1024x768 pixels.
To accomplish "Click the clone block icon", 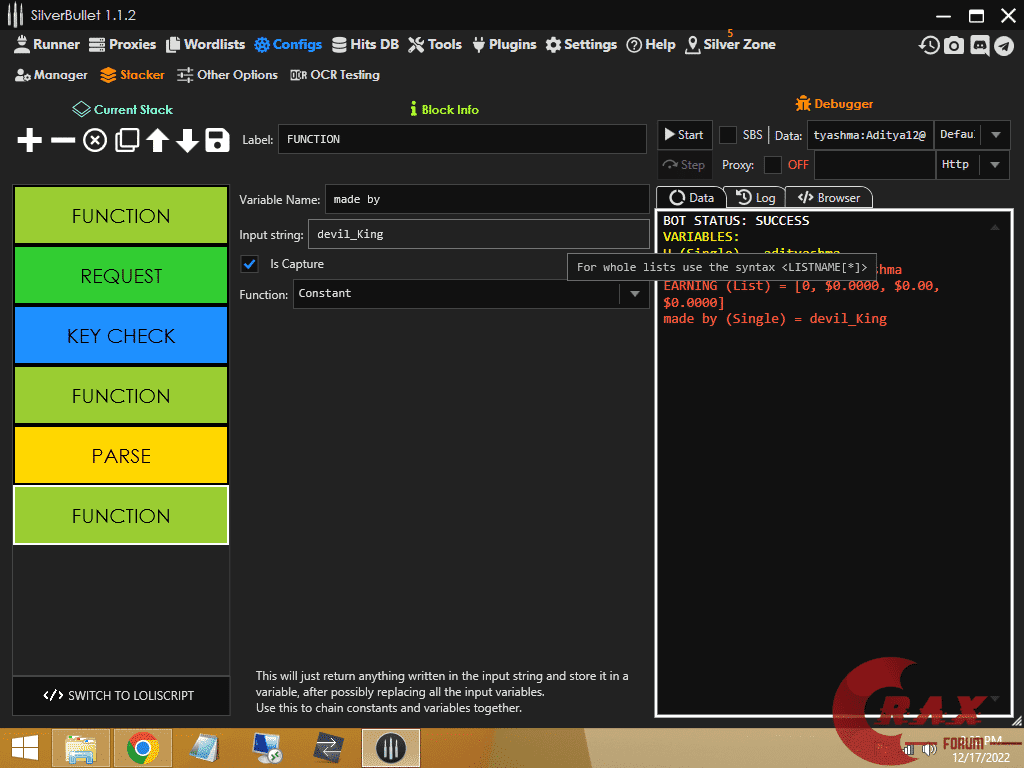I will (126, 141).
